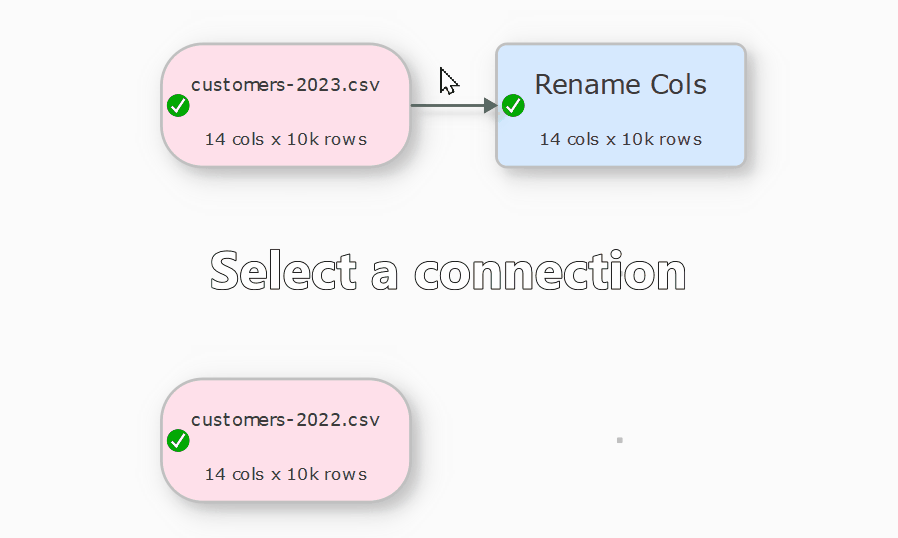The height and width of the screenshot is (538, 898).
Task: Click the letter 'a' in the heading
Action: [385, 275]
